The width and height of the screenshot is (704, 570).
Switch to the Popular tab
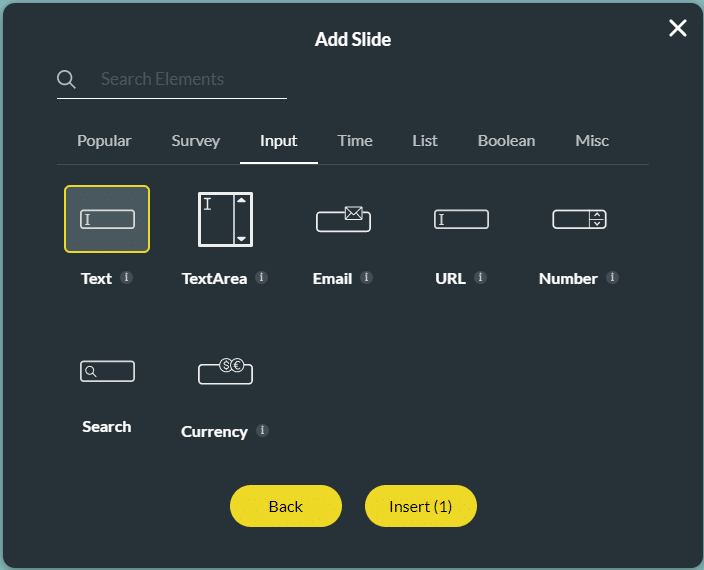(104, 141)
